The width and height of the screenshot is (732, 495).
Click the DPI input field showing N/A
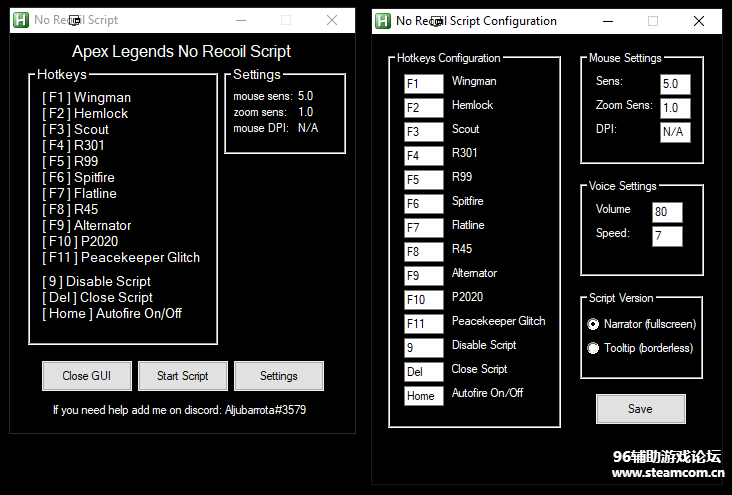click(x=676, y=132)
